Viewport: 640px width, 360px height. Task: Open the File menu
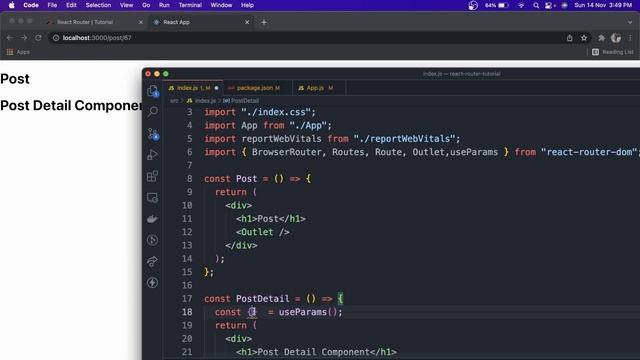tap(52, 5)
